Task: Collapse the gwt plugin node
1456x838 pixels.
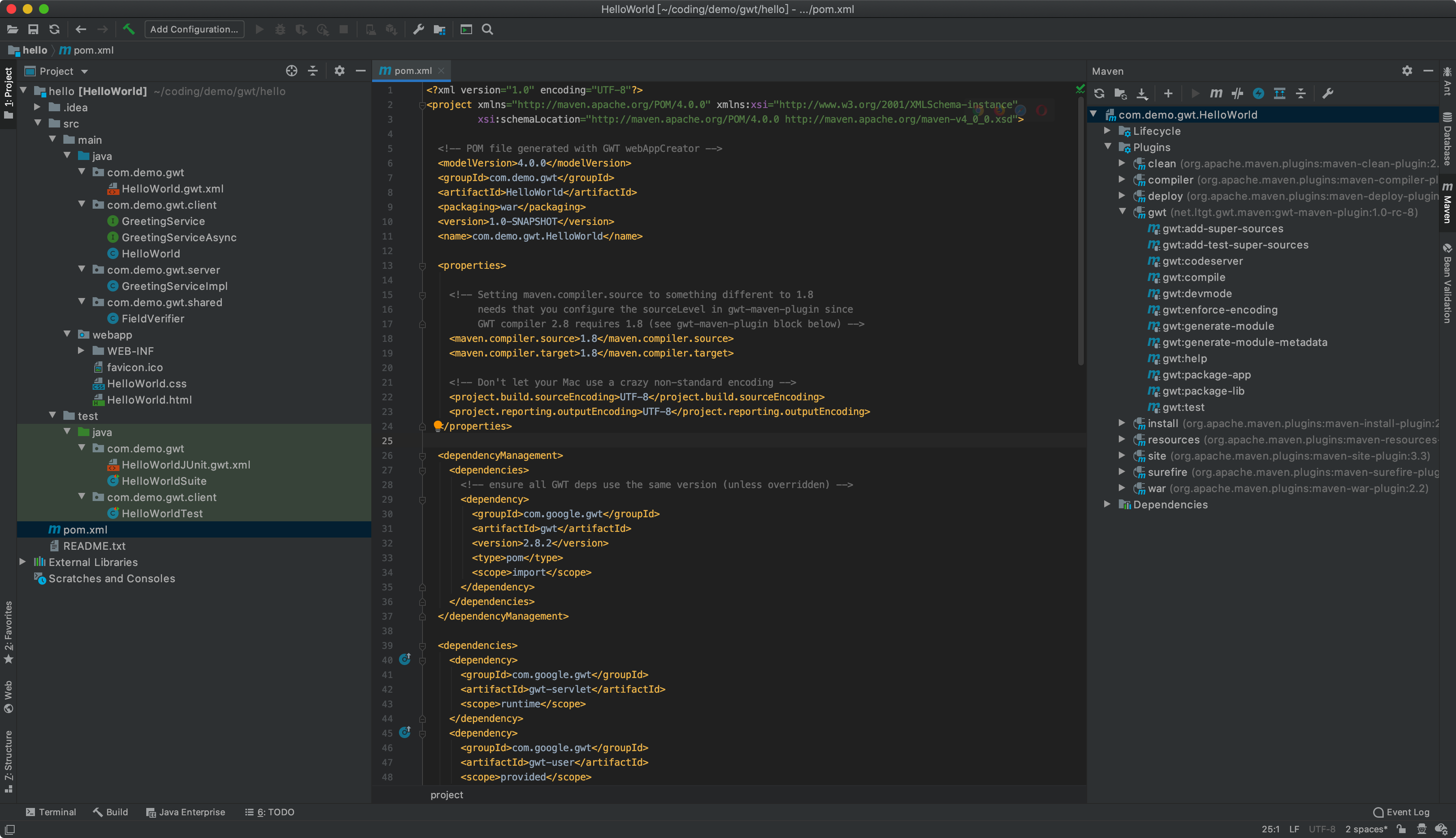Action: pos(1122,212)
